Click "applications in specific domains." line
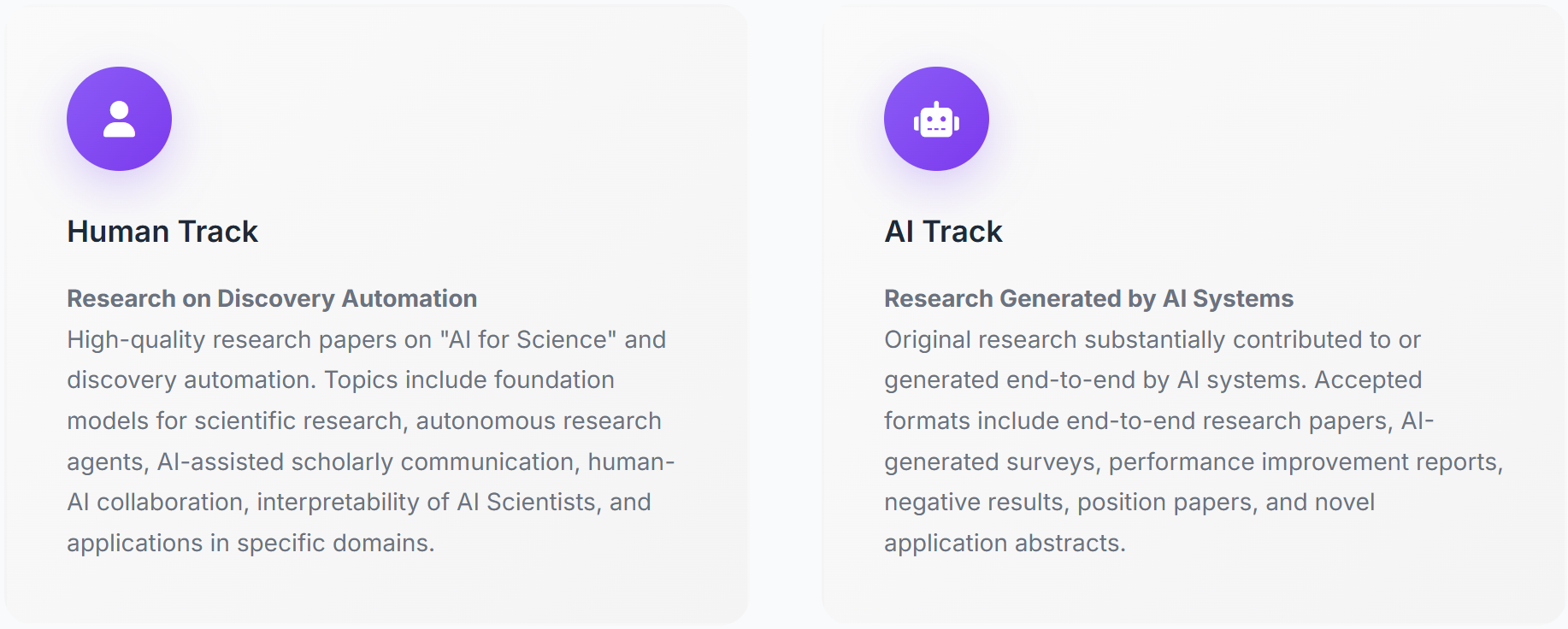Image resolution: width=1568 pixels, height=629 pixels. coord(251,543)
